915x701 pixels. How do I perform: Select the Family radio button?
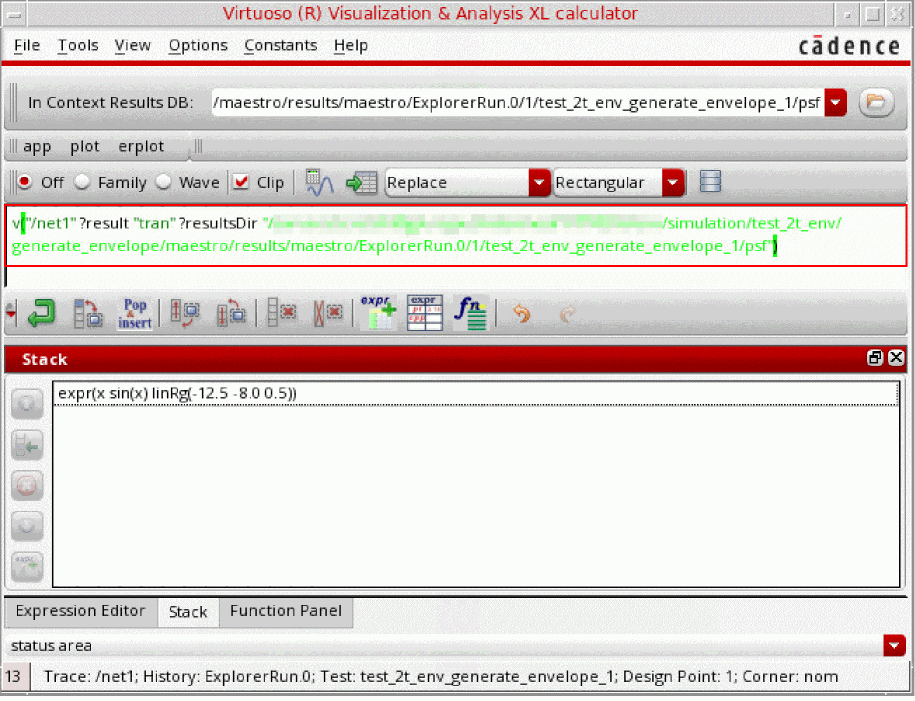(82, 182)
